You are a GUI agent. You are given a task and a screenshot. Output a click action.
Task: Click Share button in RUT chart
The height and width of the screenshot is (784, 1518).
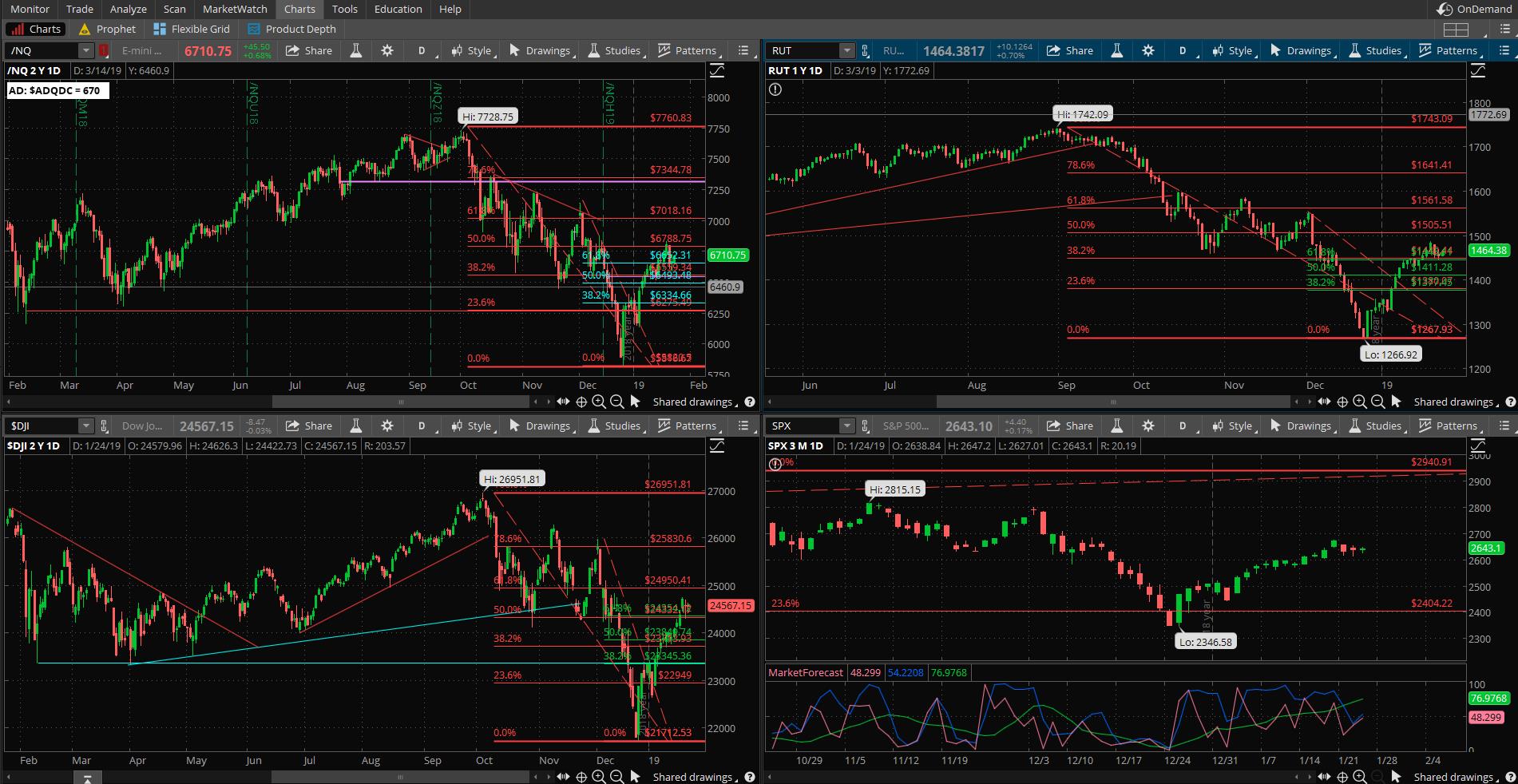click(1070, 50)
